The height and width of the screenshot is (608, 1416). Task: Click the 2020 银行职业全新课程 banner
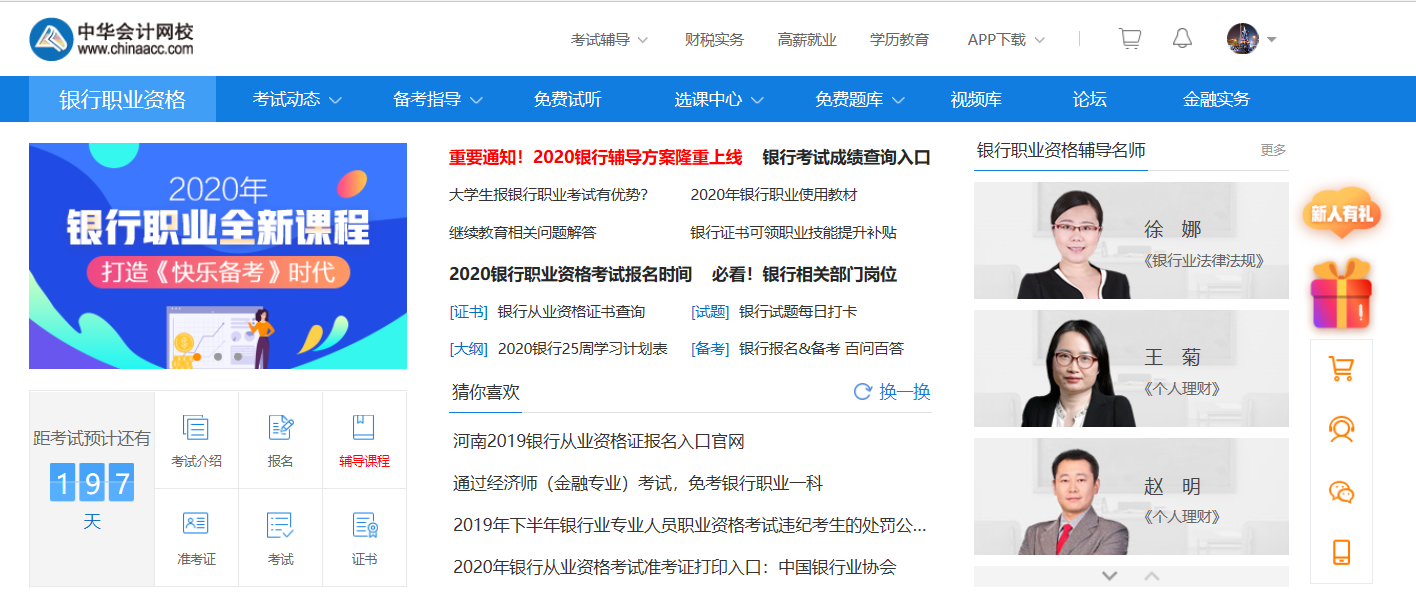tap(218, 256)
